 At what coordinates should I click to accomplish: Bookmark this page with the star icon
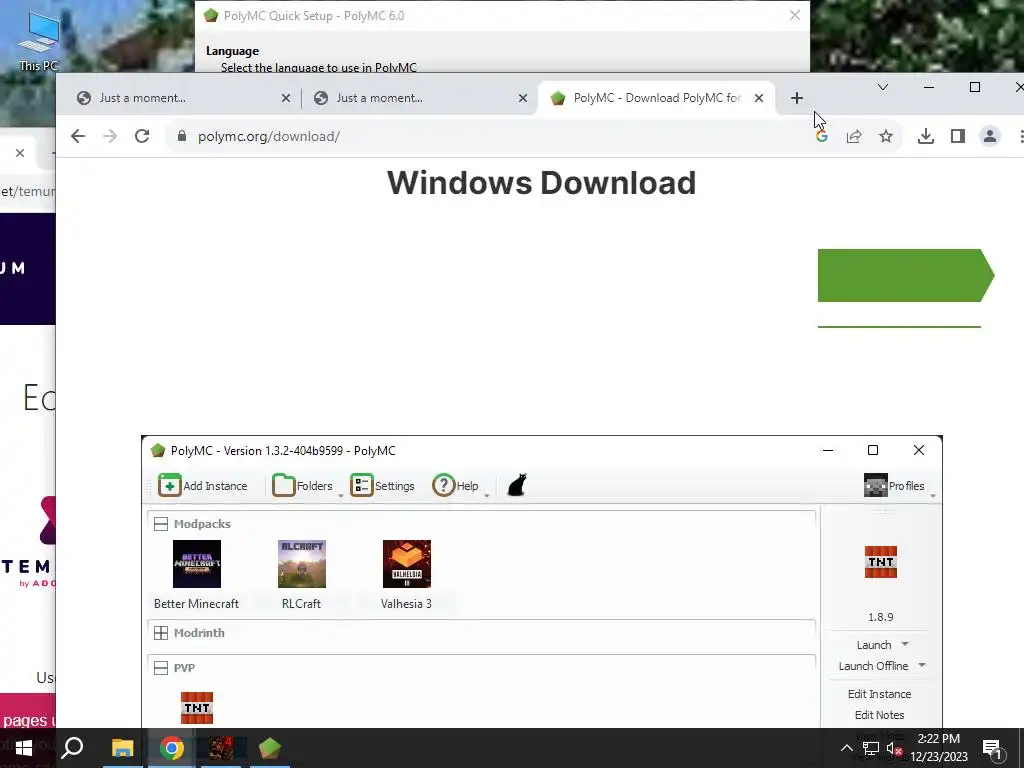886,136
